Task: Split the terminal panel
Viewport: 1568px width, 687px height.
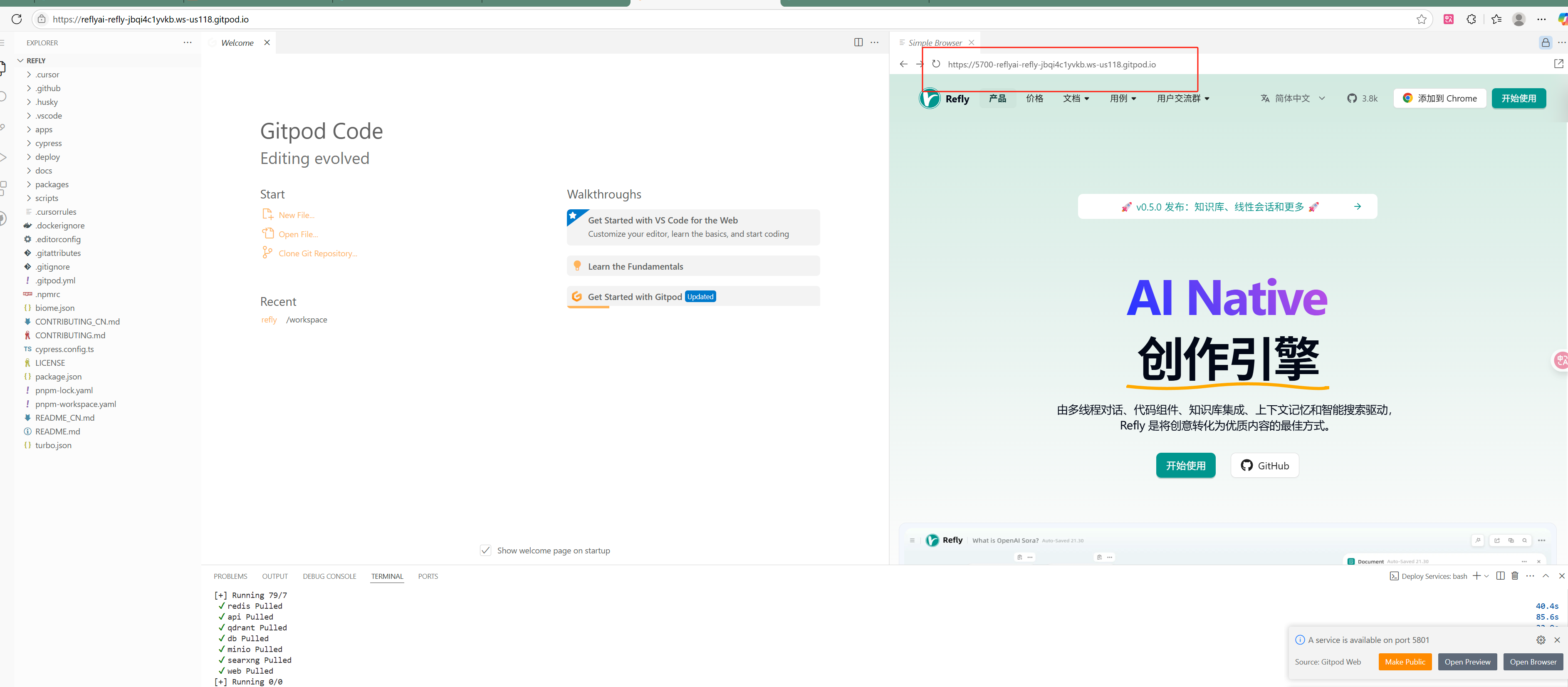Action: 1501,576
